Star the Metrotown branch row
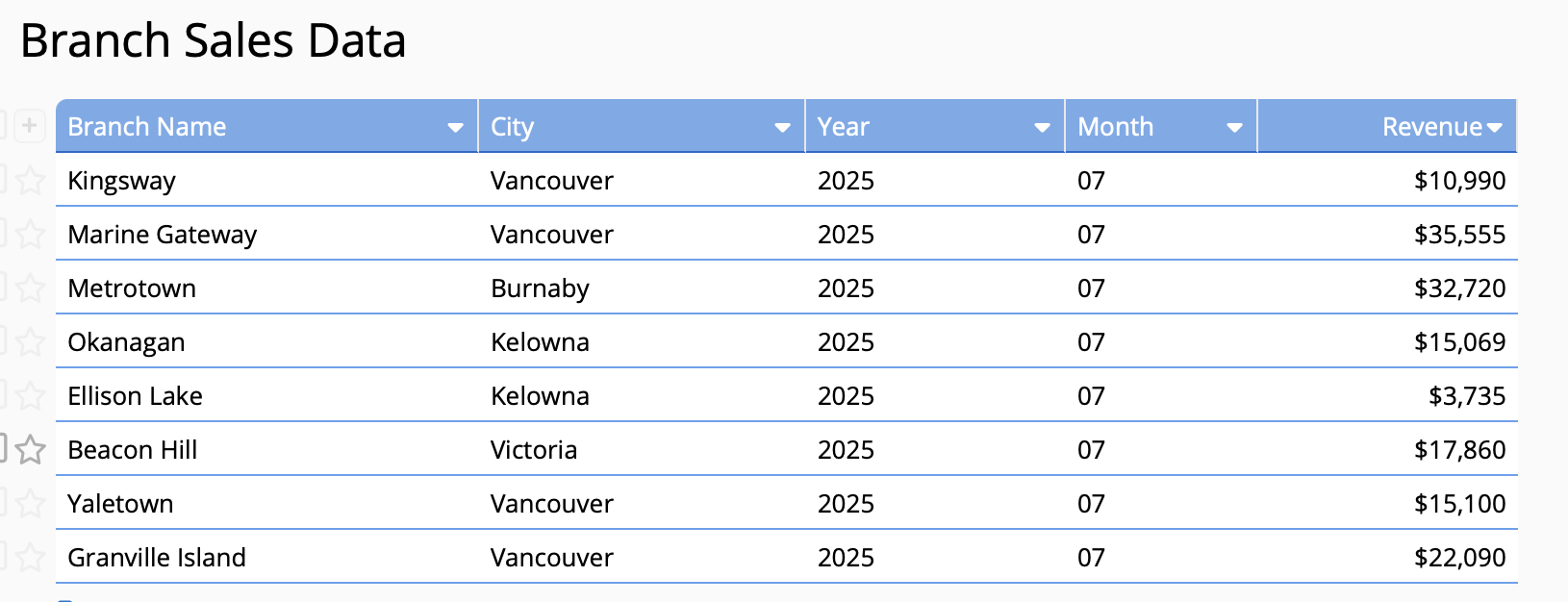The height and width of the screenshot is (602, 1568). click(31, 288)
